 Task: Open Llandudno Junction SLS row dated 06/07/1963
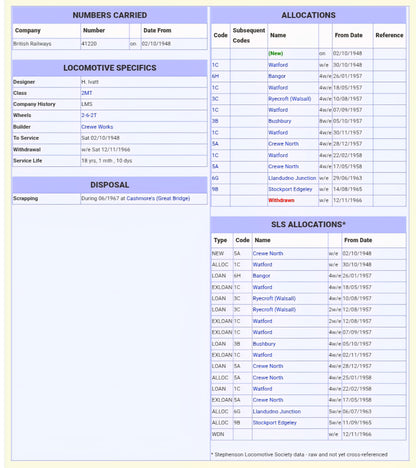(x=277, y=411)
